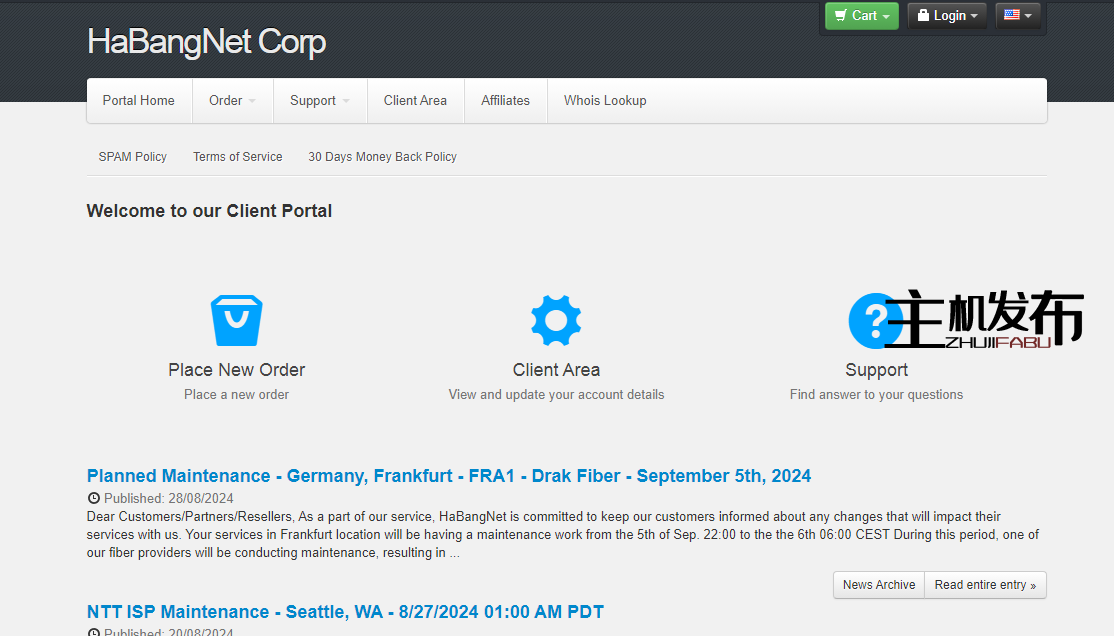The image size is (1114, 636).
Task: Click Read entire entry button
Action: (985, 585)
